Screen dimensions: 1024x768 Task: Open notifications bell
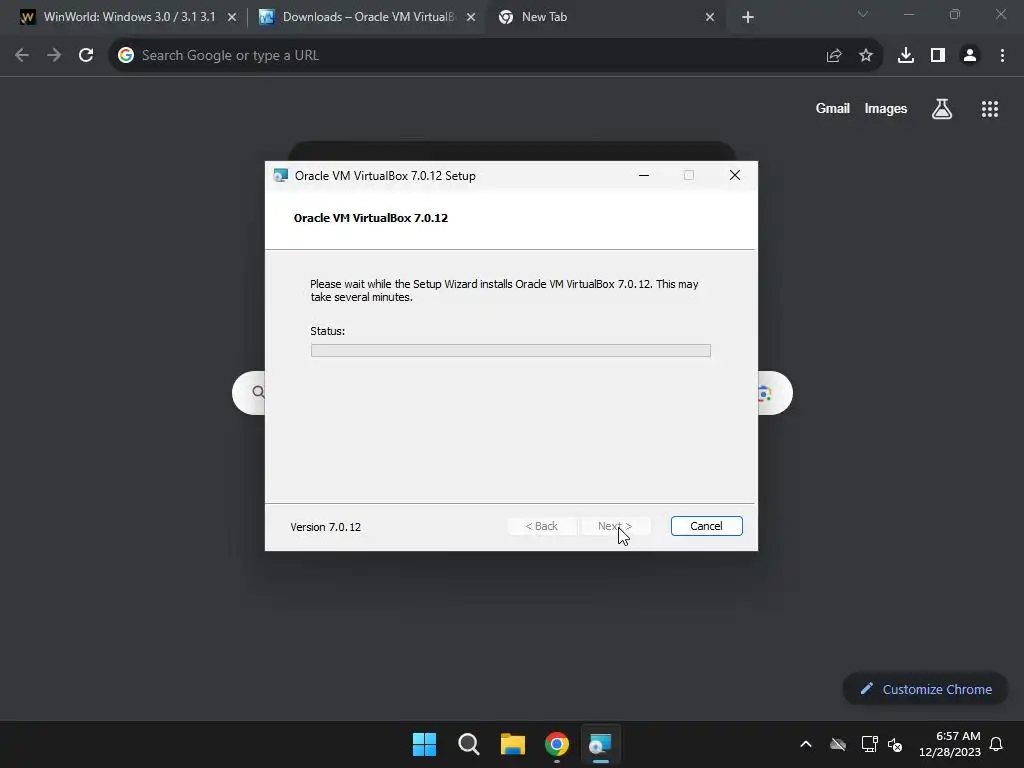coord(997,744)
